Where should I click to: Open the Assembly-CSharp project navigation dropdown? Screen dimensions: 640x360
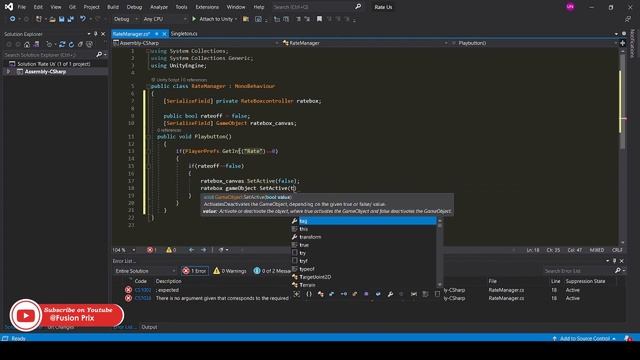coord(196,43)
